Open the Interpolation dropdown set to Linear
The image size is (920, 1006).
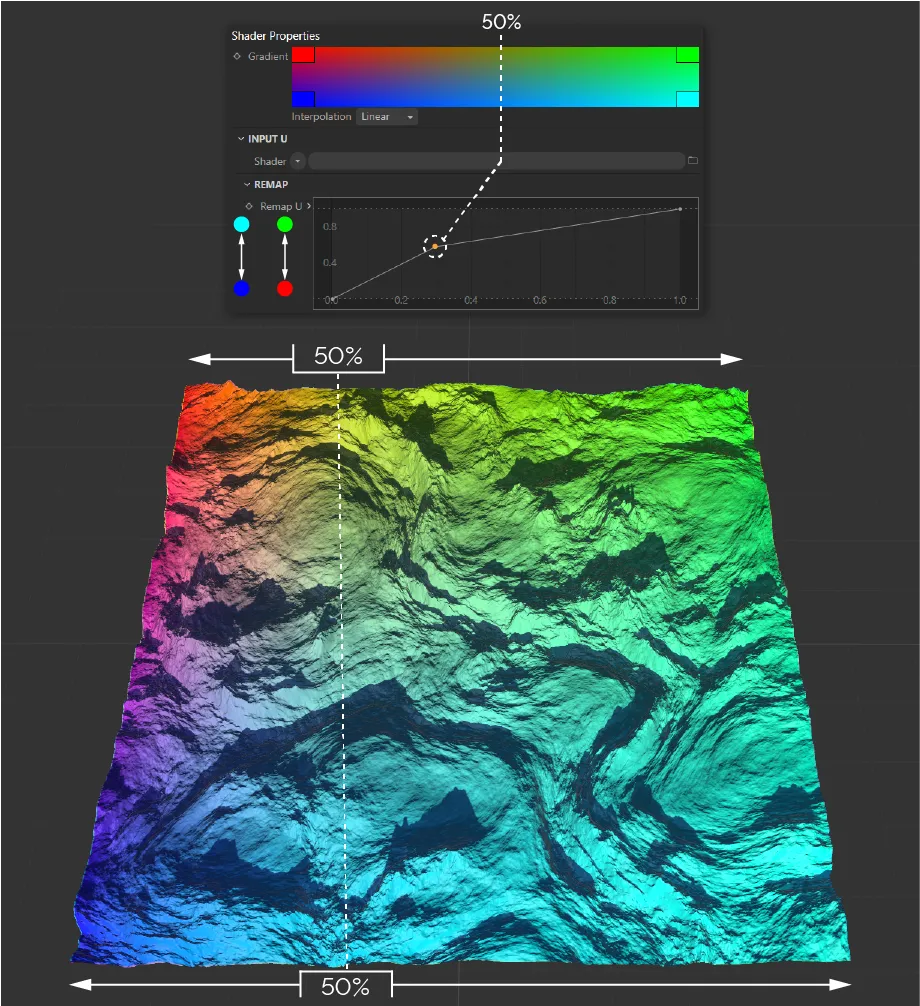tap(387, 117)
